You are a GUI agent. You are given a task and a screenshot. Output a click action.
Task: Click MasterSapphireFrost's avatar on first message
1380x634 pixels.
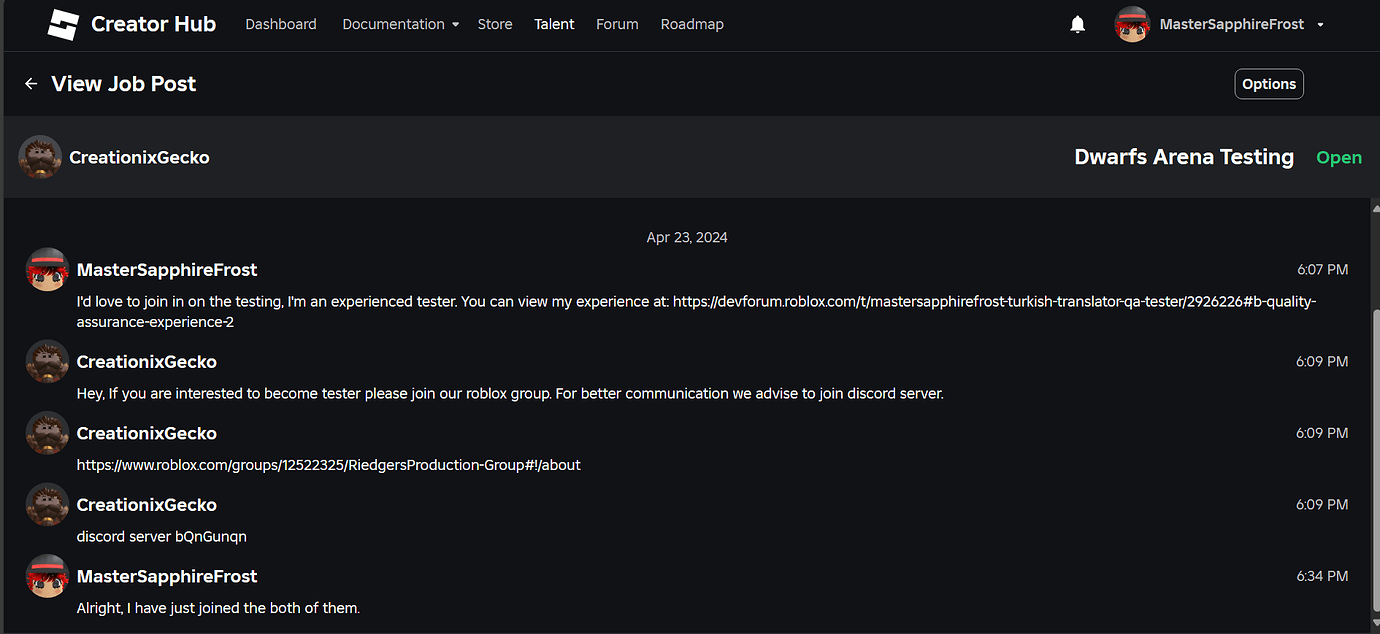[x=47, y=269]
